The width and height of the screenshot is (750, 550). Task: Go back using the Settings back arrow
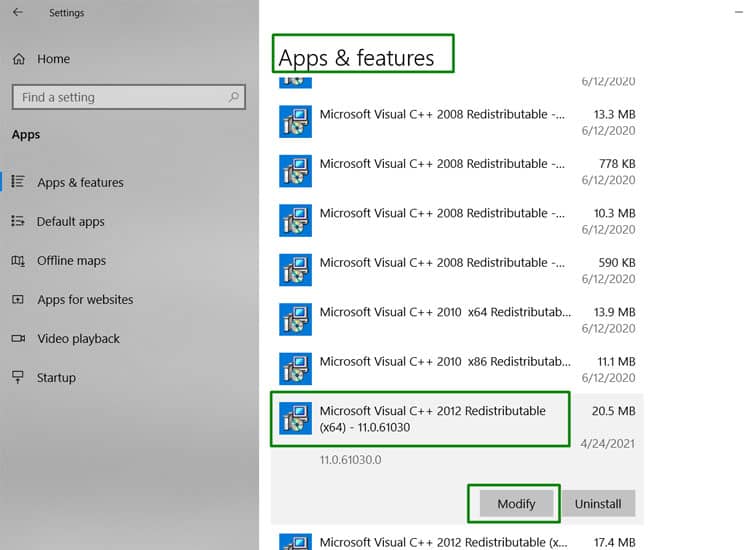pyautogui.click(x=18, y=12)
